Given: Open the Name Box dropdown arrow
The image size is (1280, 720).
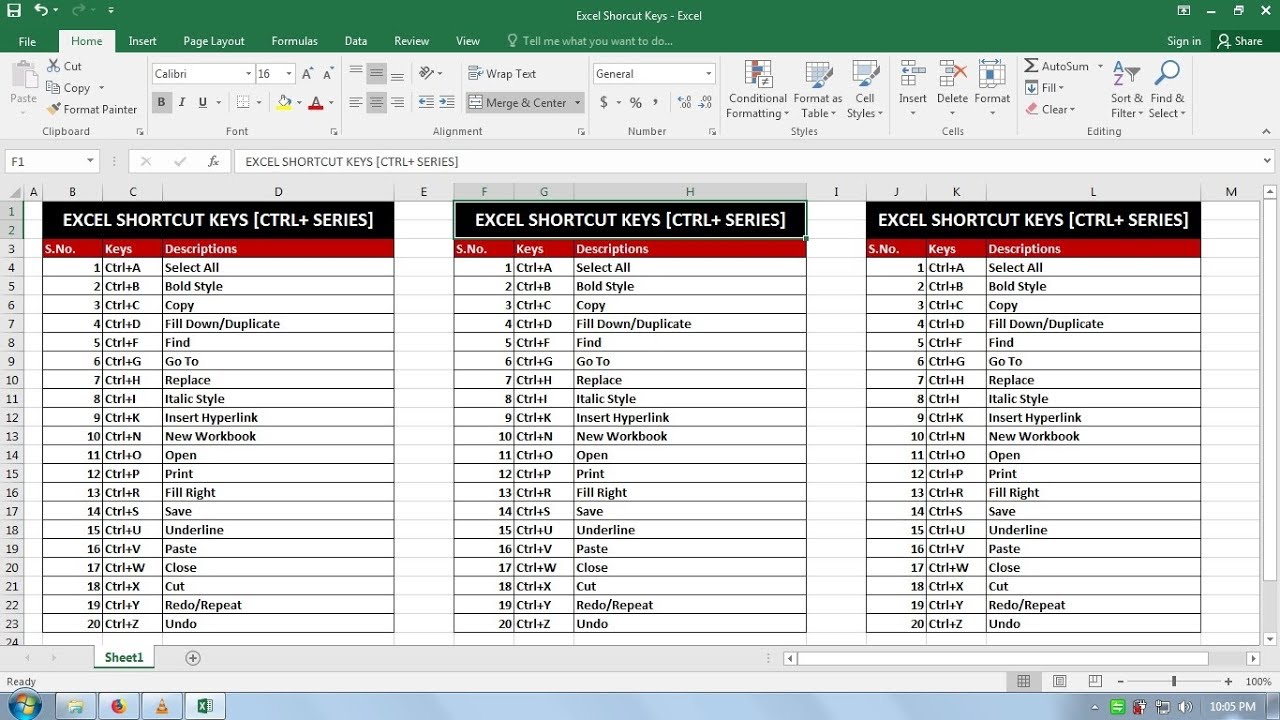Looking at the screenshot, I should point(90,161).
